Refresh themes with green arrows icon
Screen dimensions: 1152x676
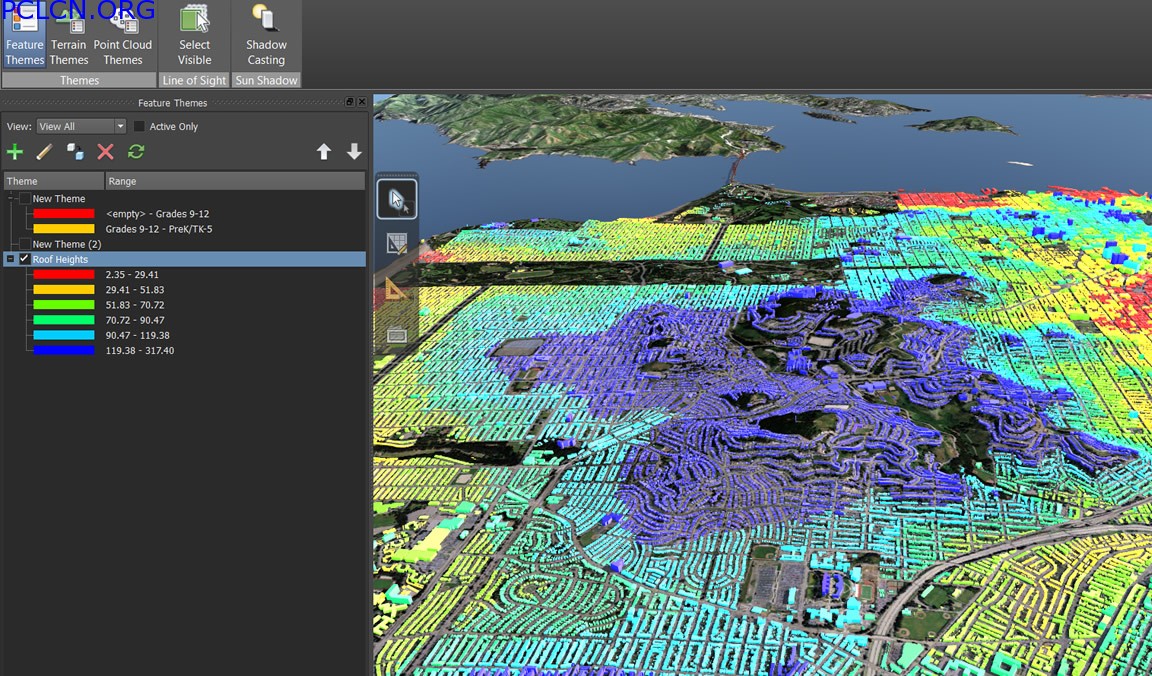(x=136, y=152)
